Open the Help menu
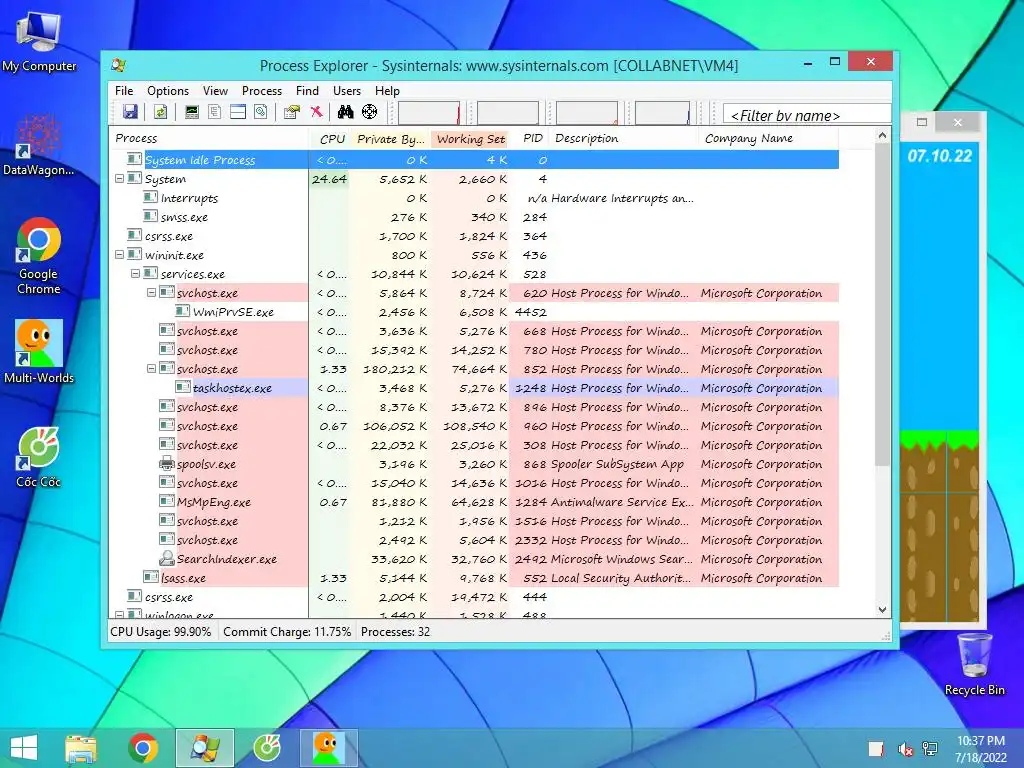Image resolution: width=1024 pixels, height=768 pixels. point(387,91)
